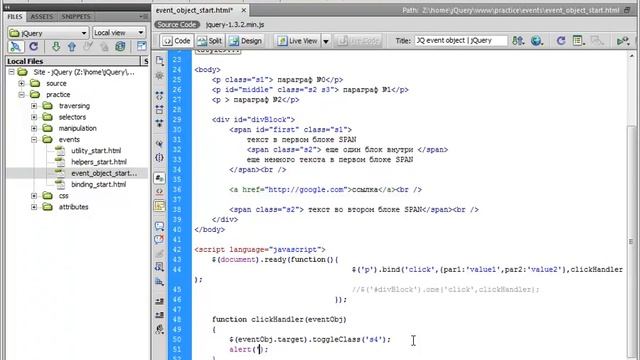Click the Remove comment icon
The image size is (640, 360).
click(x=160, y=239)
